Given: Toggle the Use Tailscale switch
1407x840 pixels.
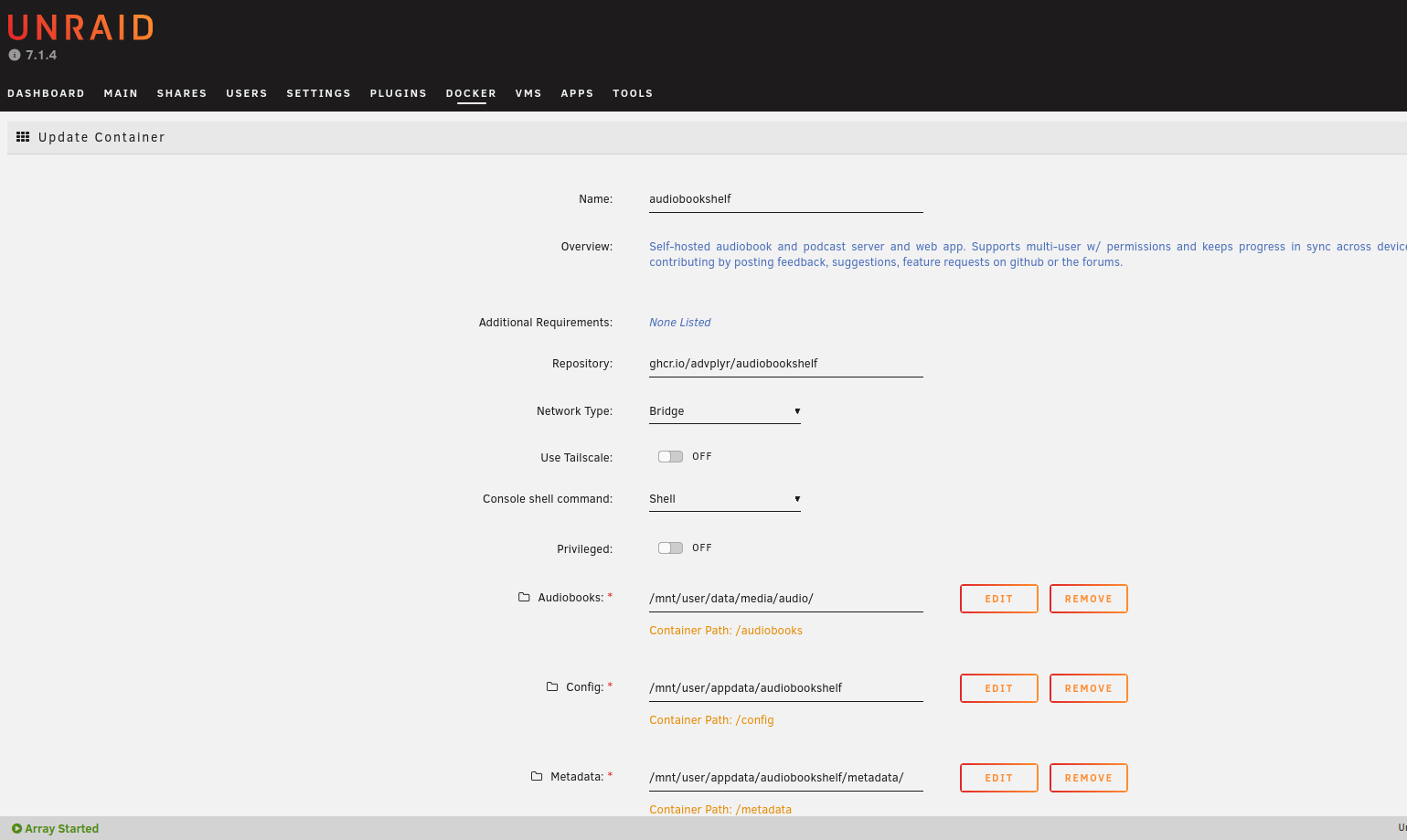Looking at the screenshot, I should (x=670, y=456).
